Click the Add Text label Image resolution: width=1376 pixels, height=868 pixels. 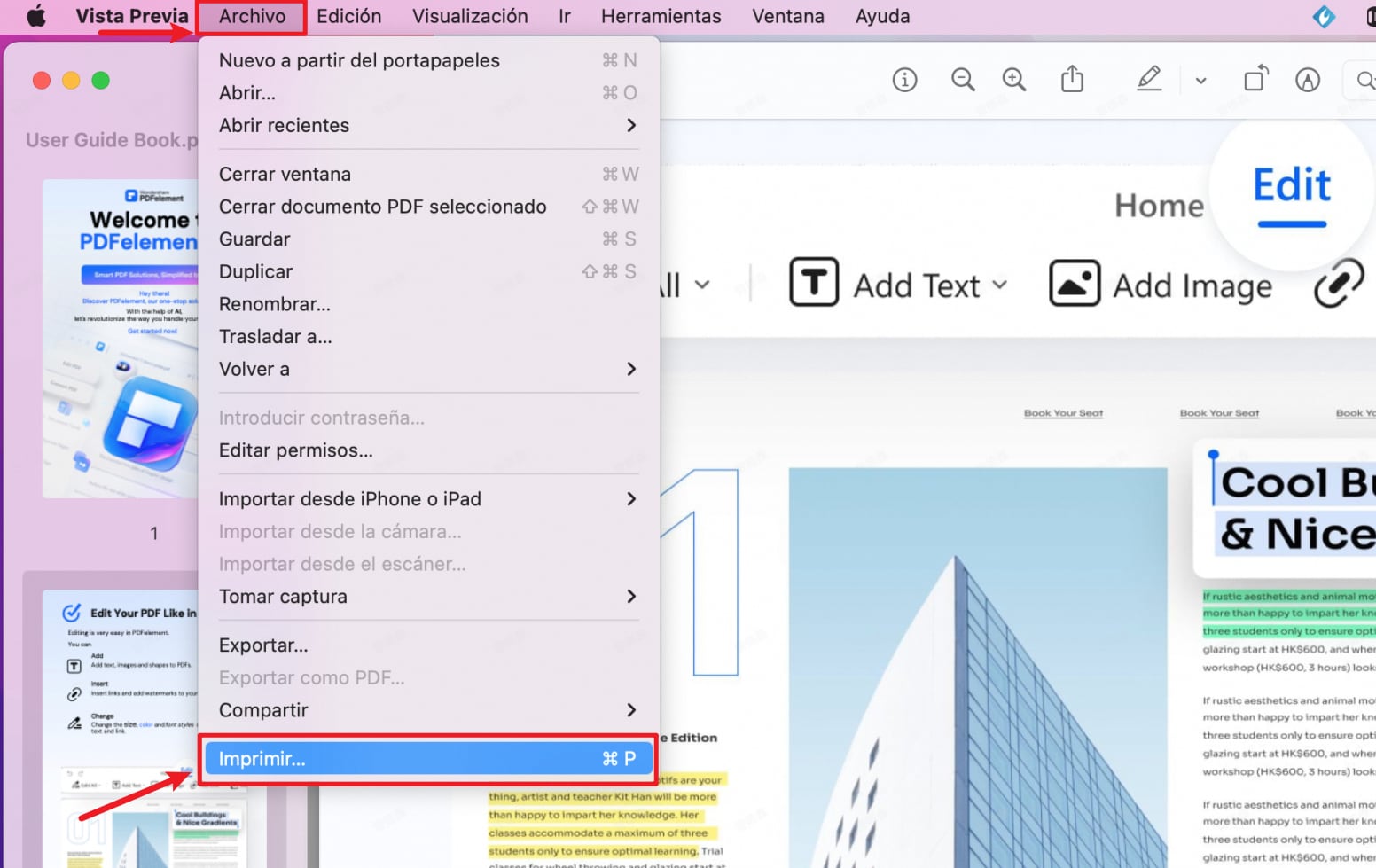[917, 285]
